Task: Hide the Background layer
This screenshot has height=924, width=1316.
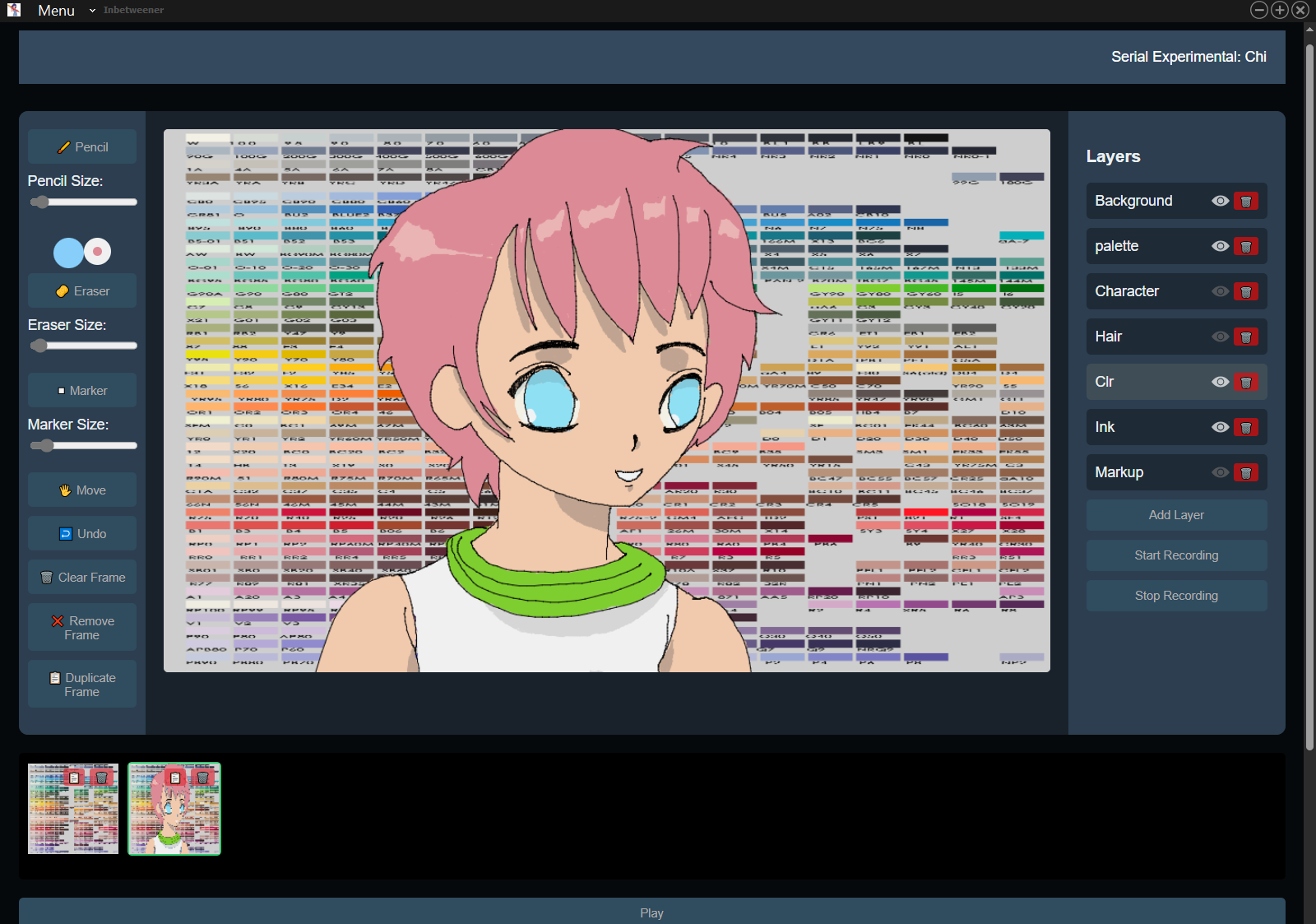Action: (1221, 201)
